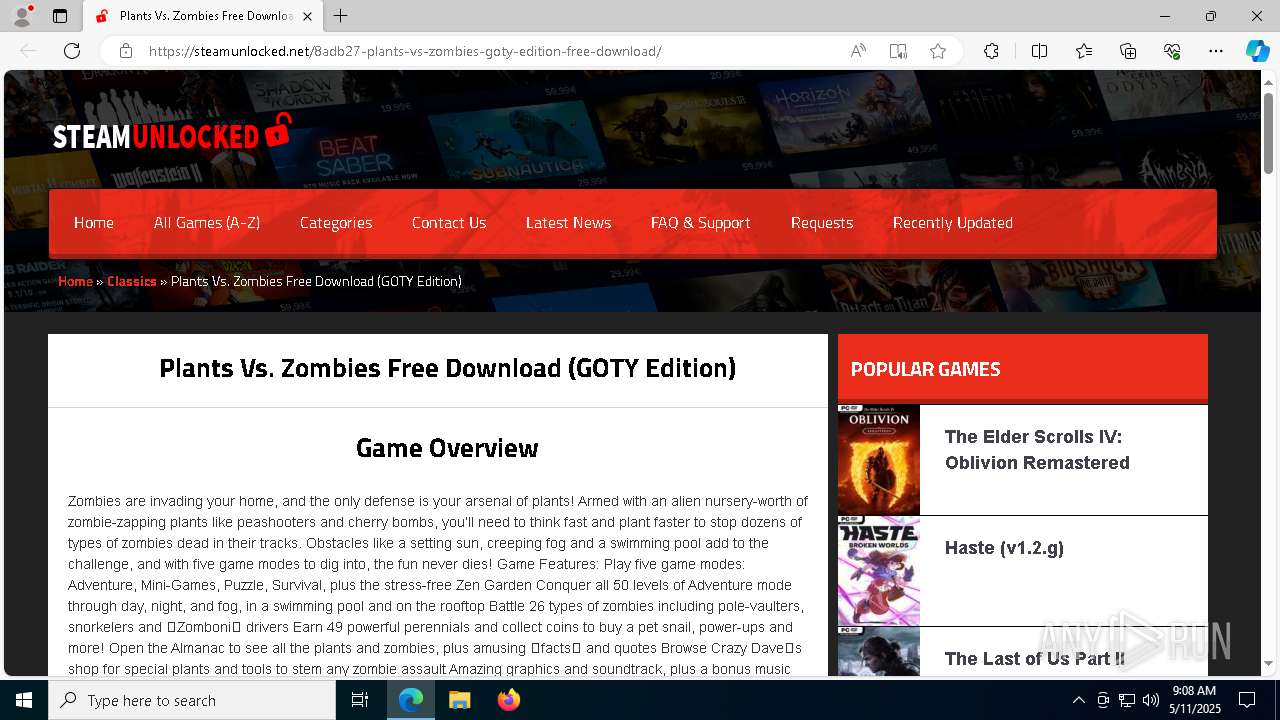The width and height of the screenshot is (1280, 720).
Task: Click the Edge taskbar icon
Action: 411,700
